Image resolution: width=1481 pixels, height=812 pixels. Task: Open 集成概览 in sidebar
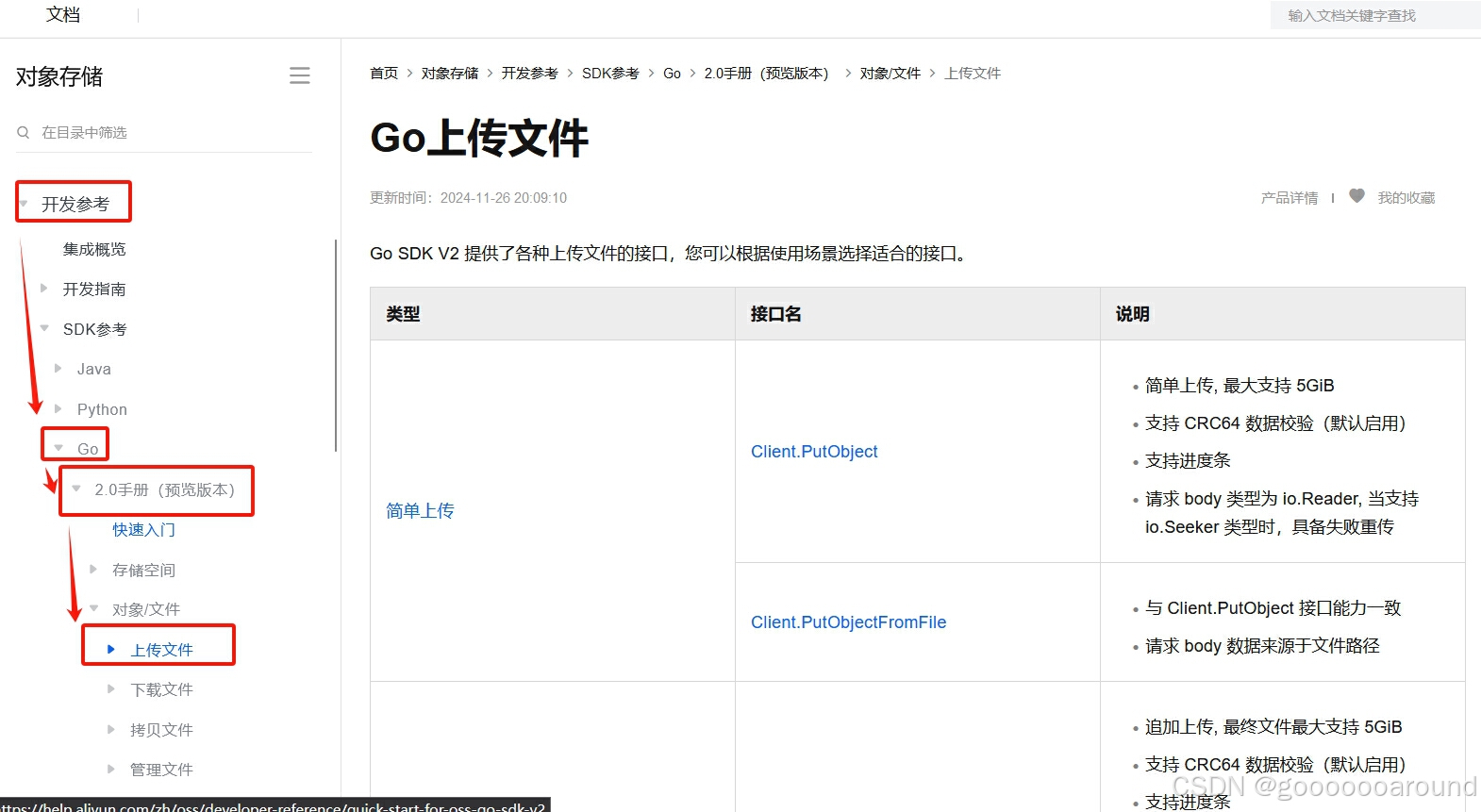point(94,249)
